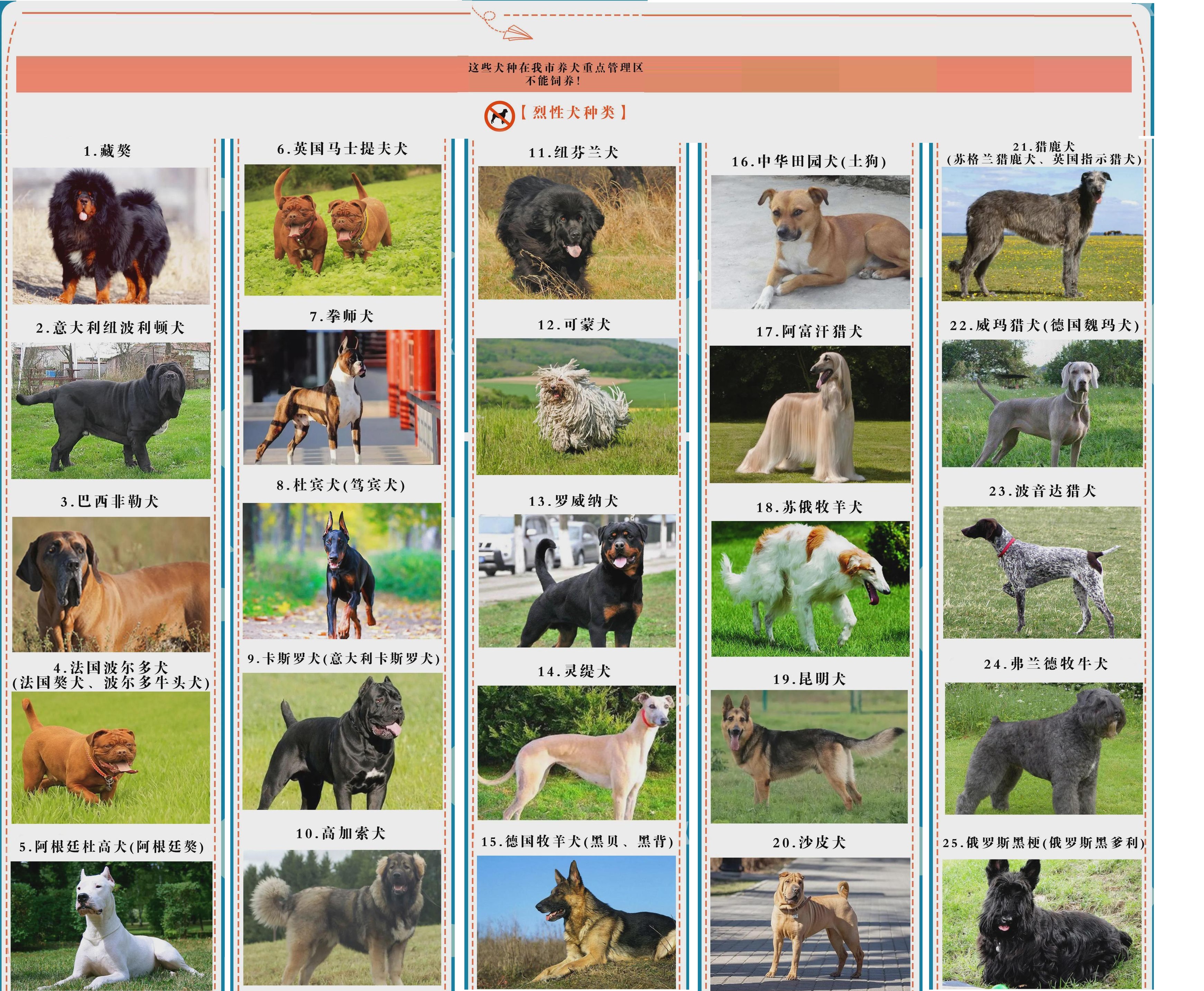Click the no-dogs prohibition icon
The width and height of the screenshot is (1204, 991).
pyautogui.click(x=499, y=116)
